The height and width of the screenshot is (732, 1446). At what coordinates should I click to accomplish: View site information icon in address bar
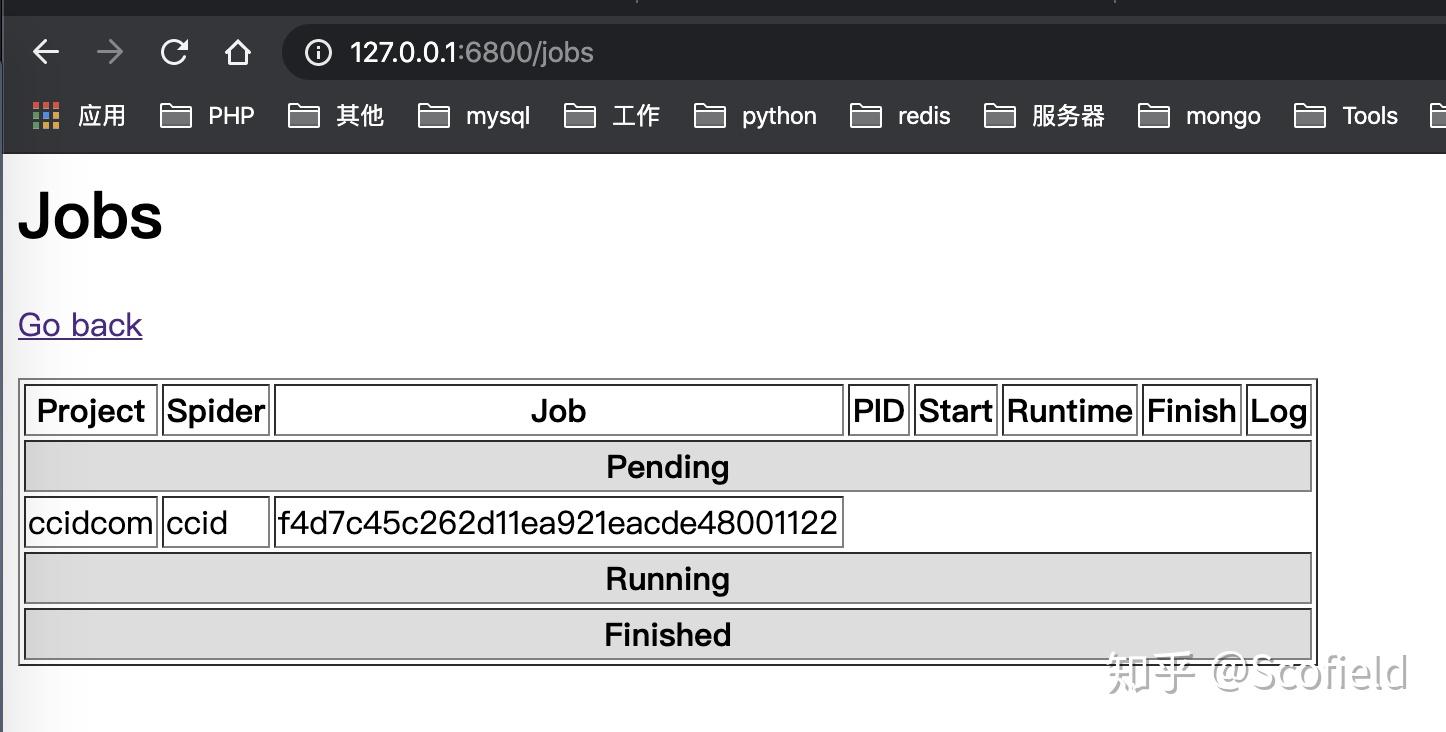[318, 52]
